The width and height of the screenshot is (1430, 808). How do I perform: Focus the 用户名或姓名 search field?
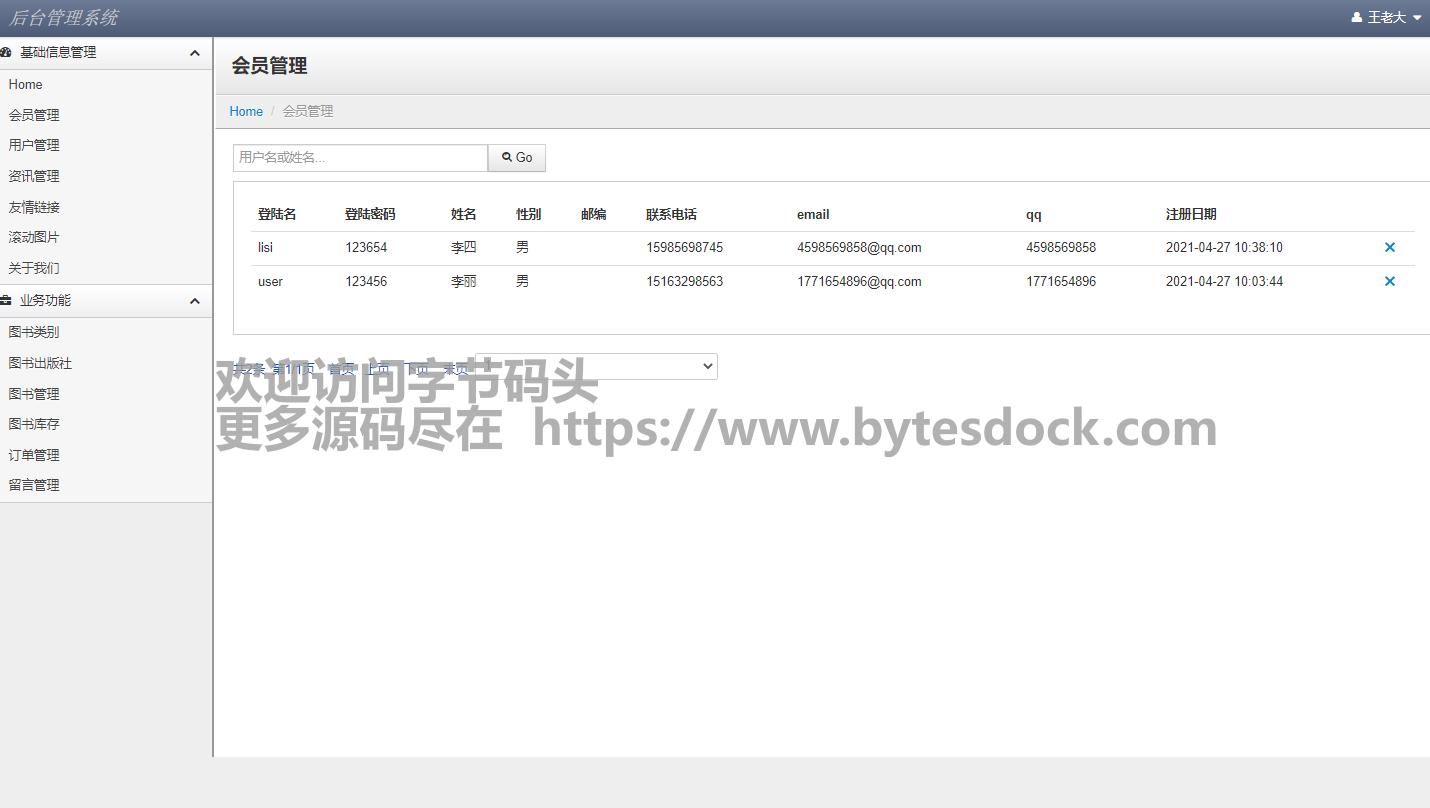(x=360, y=158)
